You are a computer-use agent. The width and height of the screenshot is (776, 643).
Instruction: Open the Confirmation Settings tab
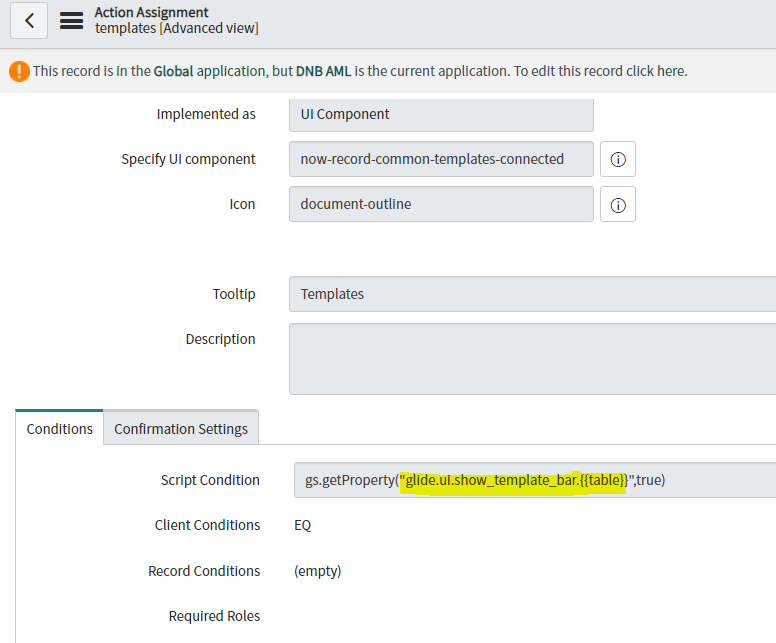[x=181, y=429]
